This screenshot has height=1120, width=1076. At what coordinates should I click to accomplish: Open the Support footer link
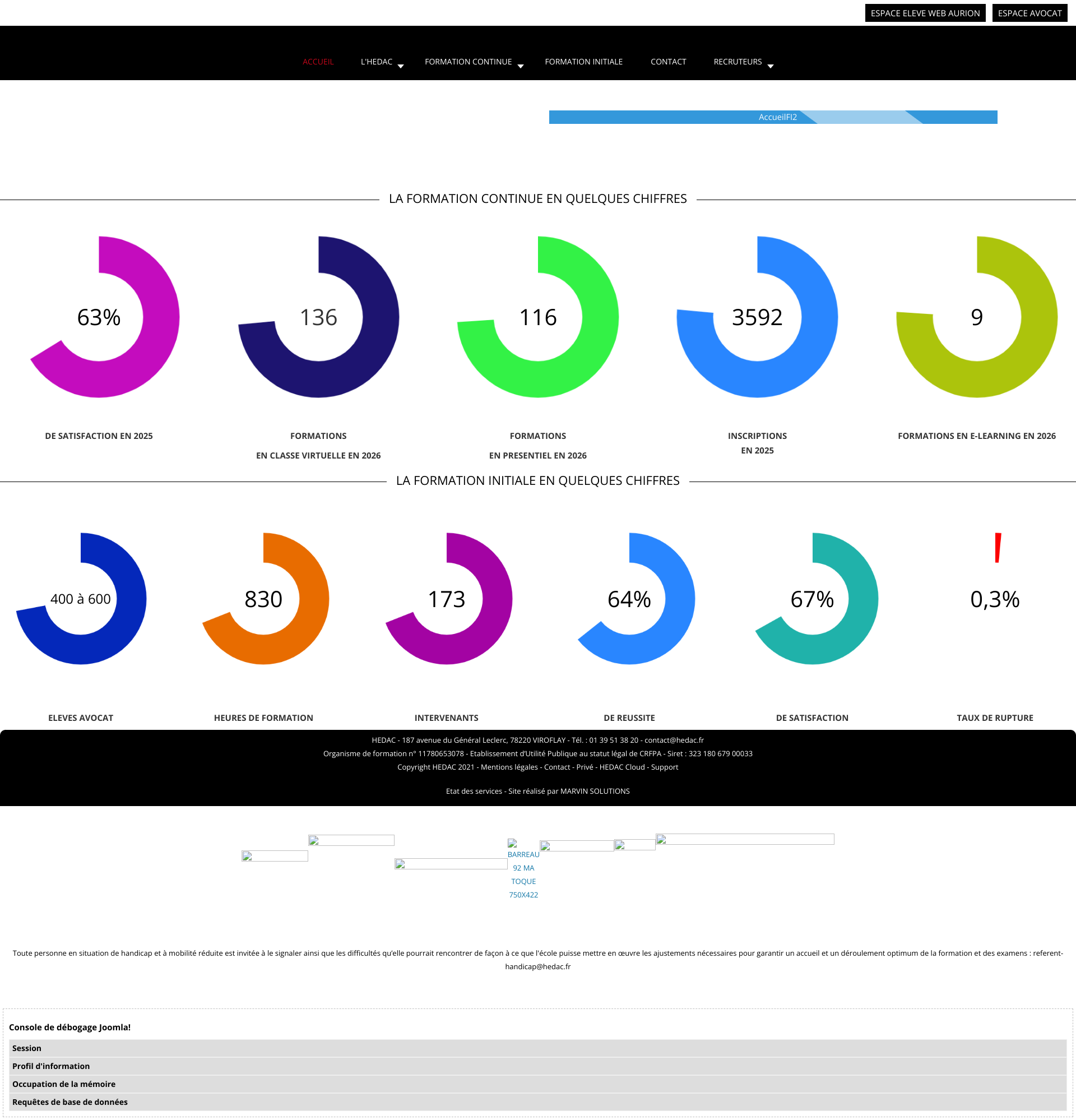point(665,767)
